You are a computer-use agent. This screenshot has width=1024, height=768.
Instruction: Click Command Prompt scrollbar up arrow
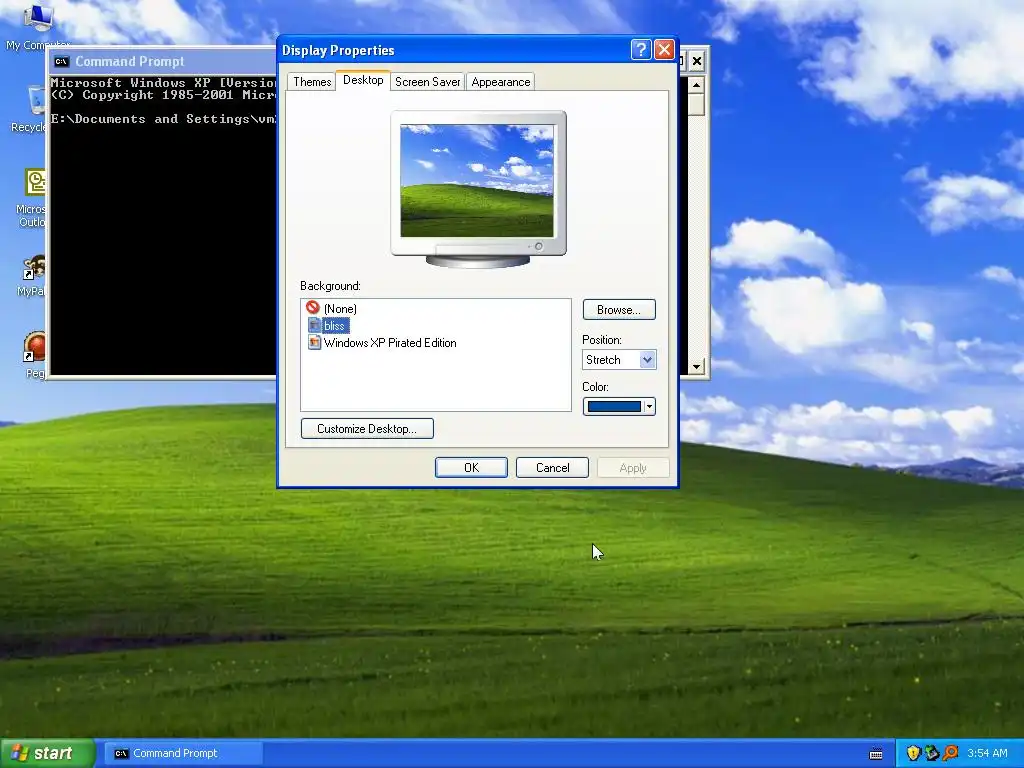coord(696,85)
